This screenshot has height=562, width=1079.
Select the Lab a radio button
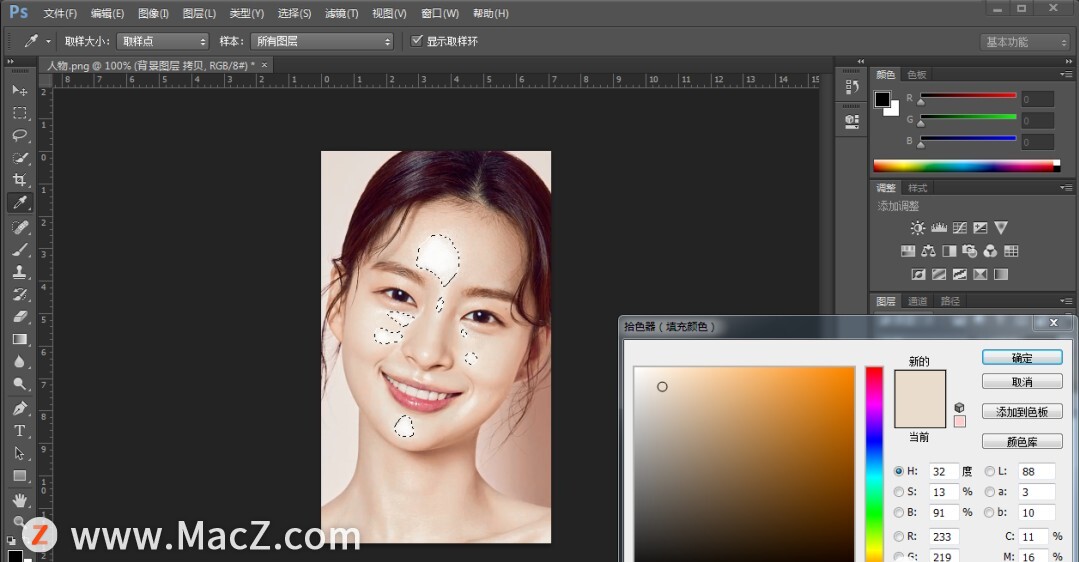pyautogui.click(x=990, y=492)
